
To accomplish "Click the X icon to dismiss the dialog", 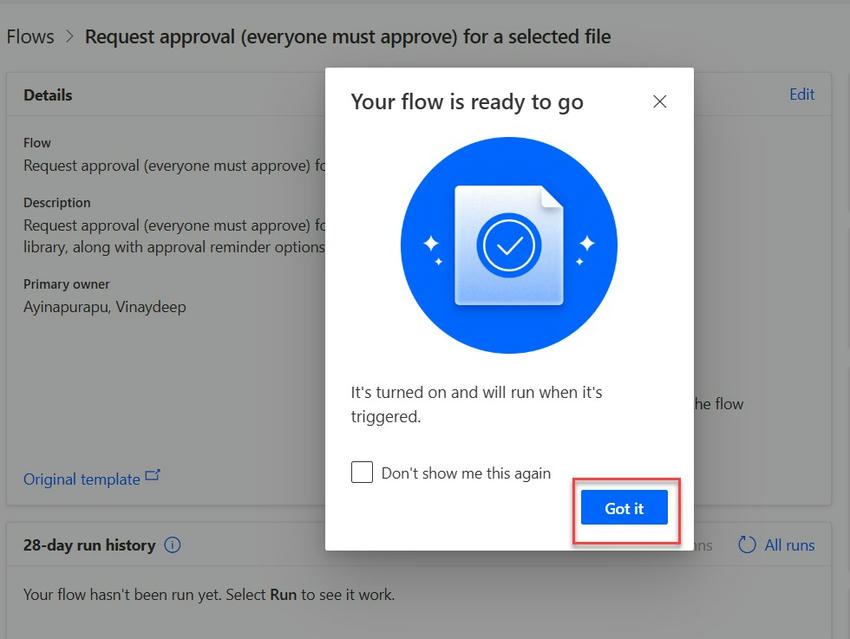I will pyautogui.click(x=659, y=101).
